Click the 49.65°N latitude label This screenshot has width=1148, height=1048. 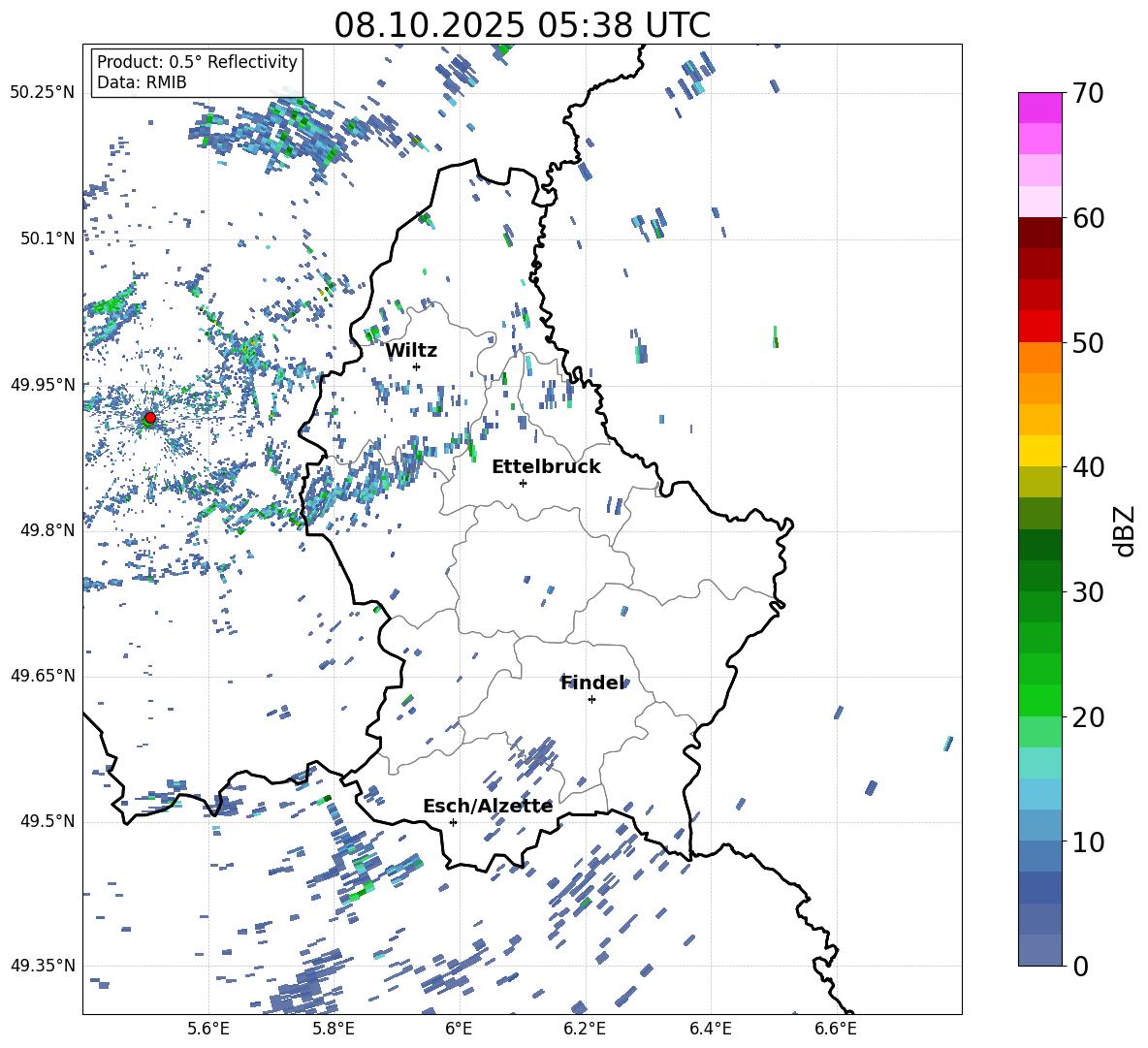point(43,676)
